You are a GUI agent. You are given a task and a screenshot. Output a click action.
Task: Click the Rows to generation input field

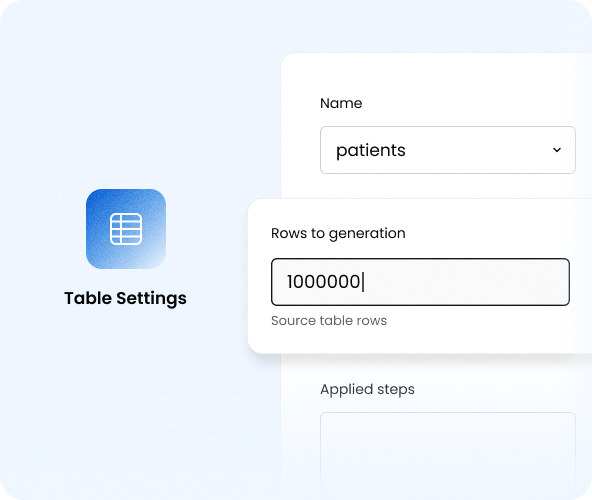pos(420,282)
